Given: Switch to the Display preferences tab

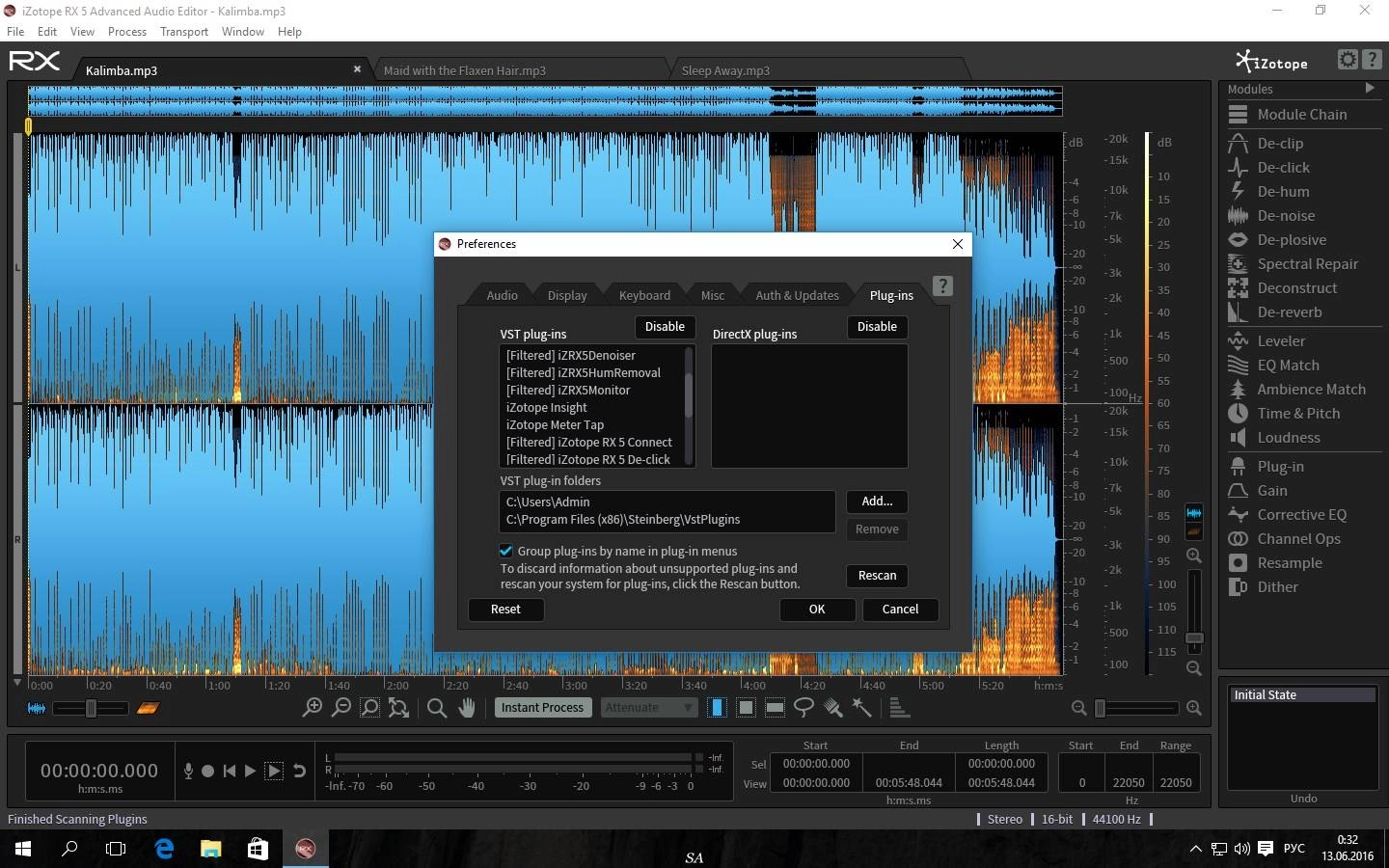Looking at the screenshot, I should [567, 295].
